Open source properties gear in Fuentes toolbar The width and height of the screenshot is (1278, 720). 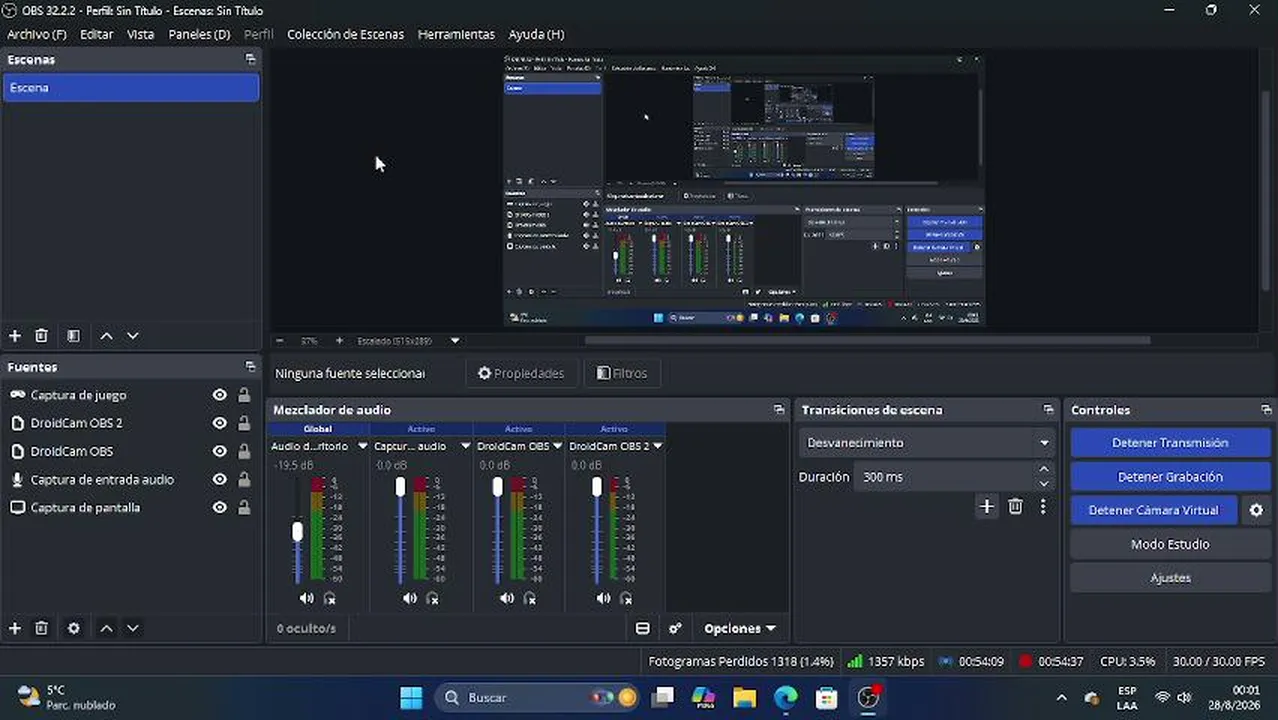tap(73, 628)
